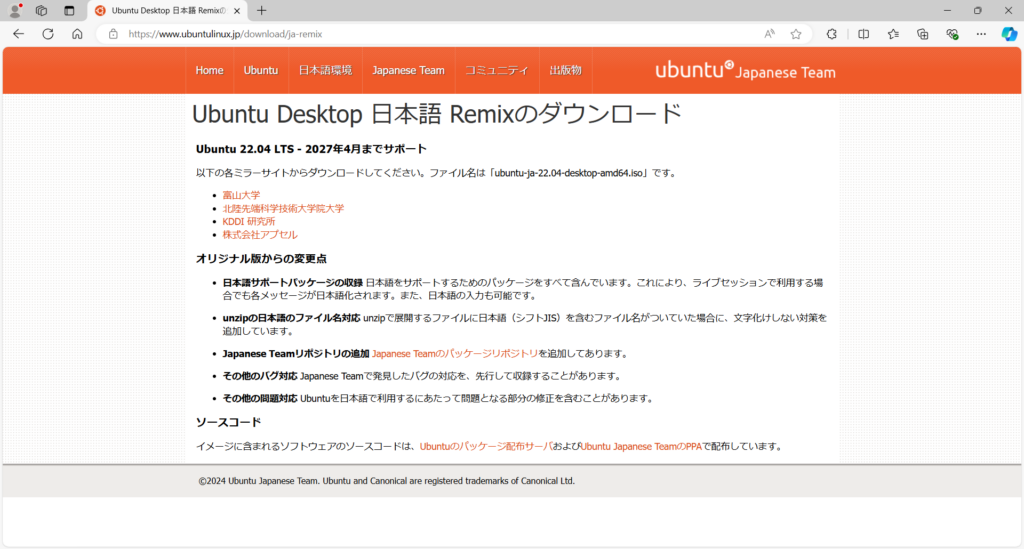
Task: Click the page title Ubuntu Desktop 日本語 Remixのダウンロード
Action: point(436,114)
